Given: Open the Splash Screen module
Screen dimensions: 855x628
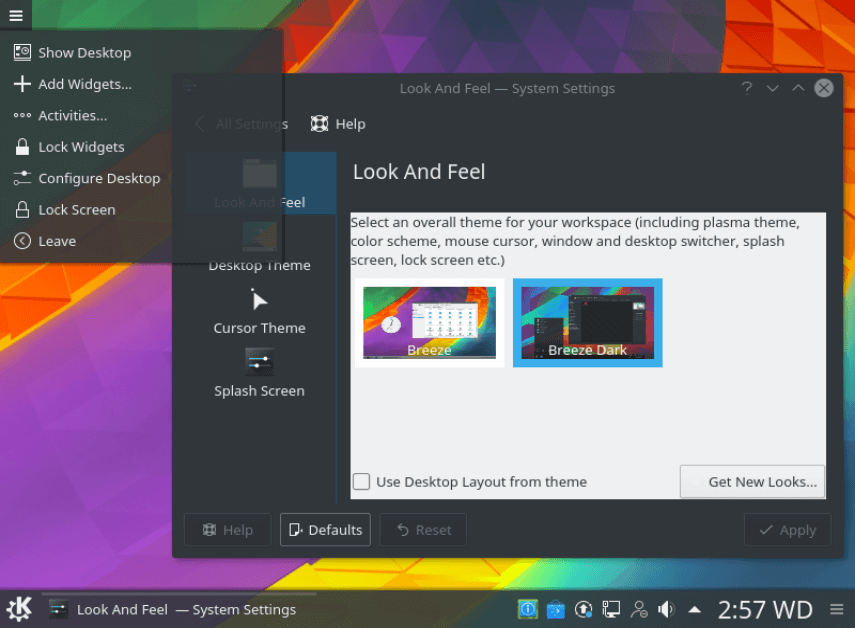Looking at the screenshot, I should pyautogui.click(x=260, y=373).
